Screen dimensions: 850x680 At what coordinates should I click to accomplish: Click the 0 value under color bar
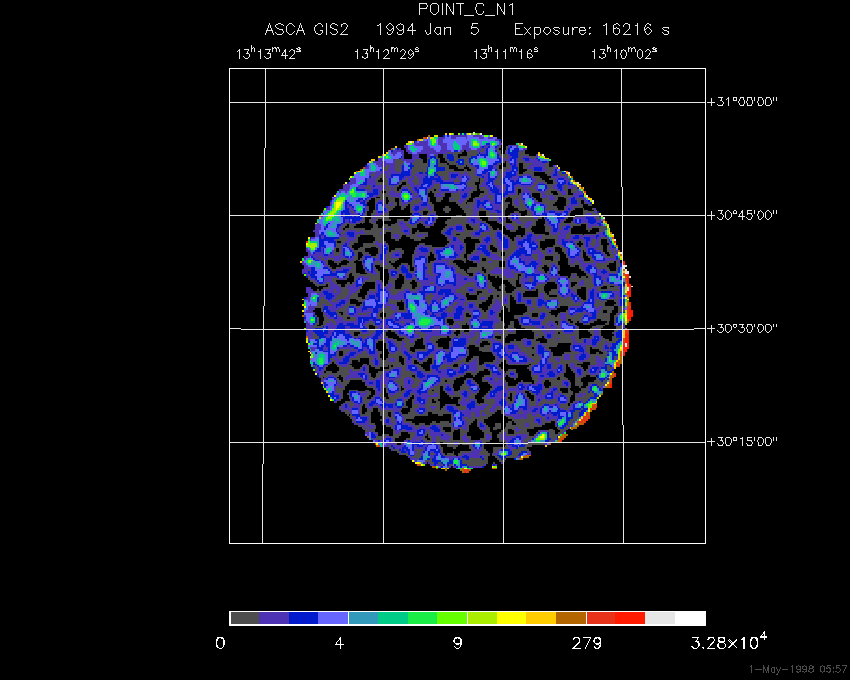220,644
